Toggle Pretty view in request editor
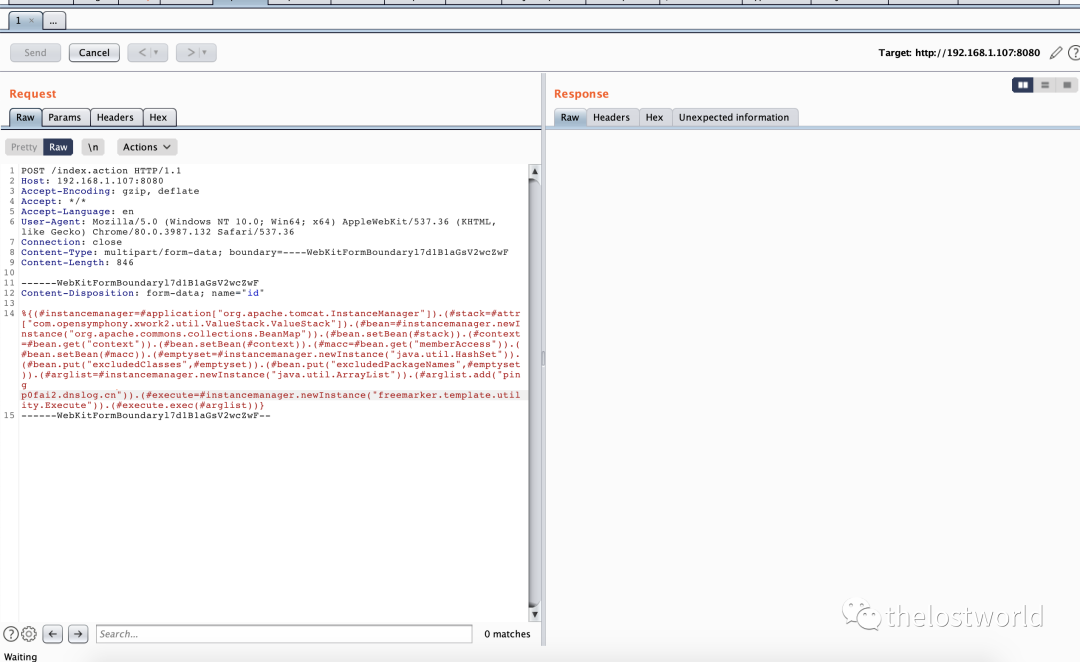The height and width of the screenshot is (662, 1080). [x=24, y=147]
